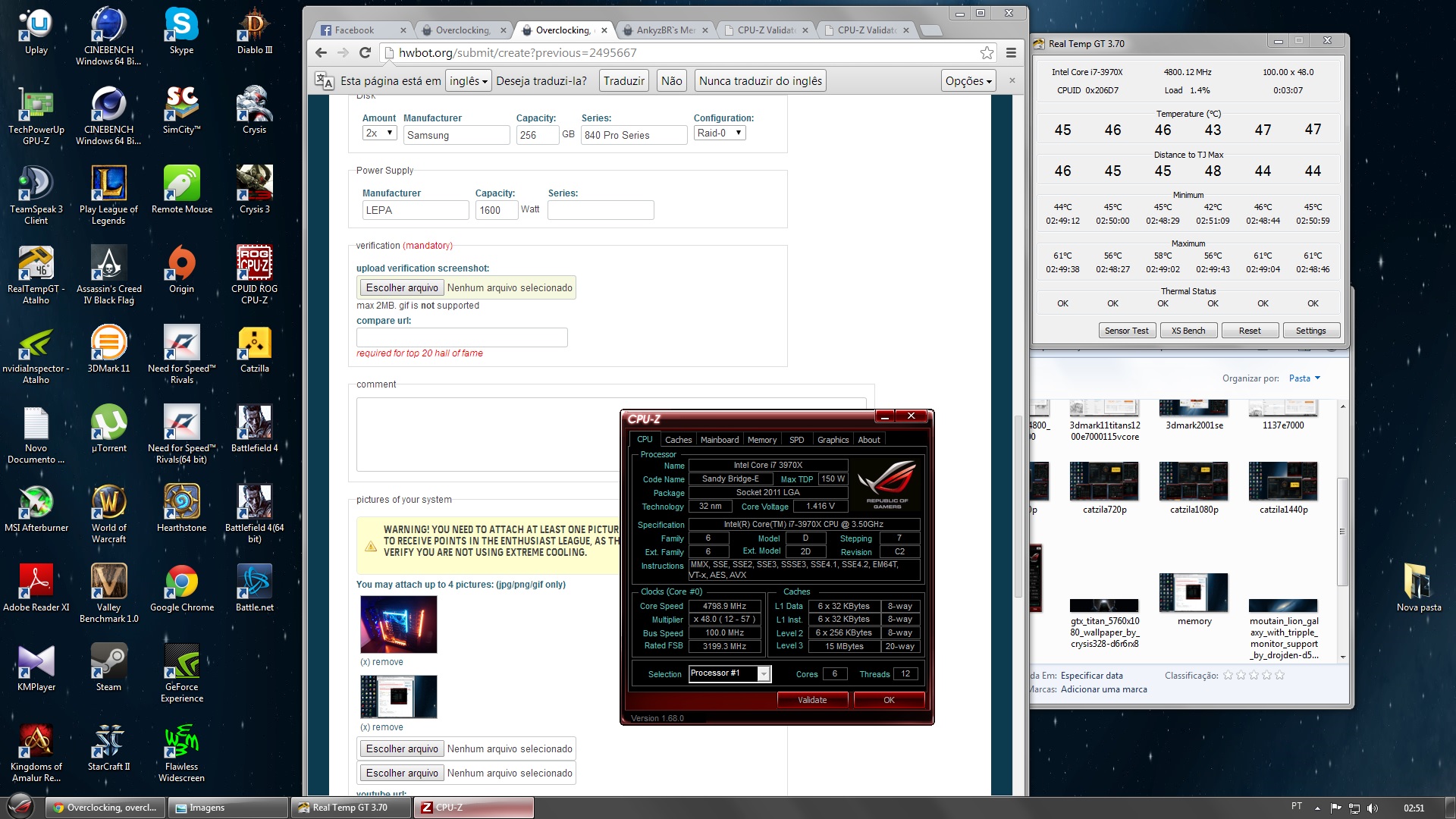Click Reset in Real Temp GT
This screenshot has width=1456, height=819.
1250,331
